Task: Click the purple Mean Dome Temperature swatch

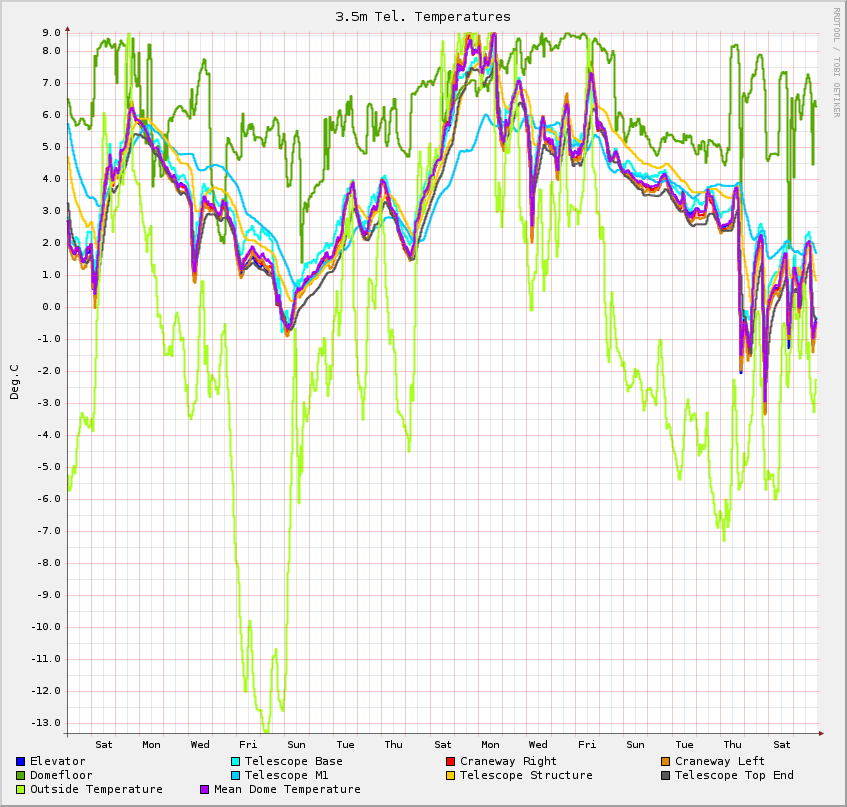Action: (204, 789)
